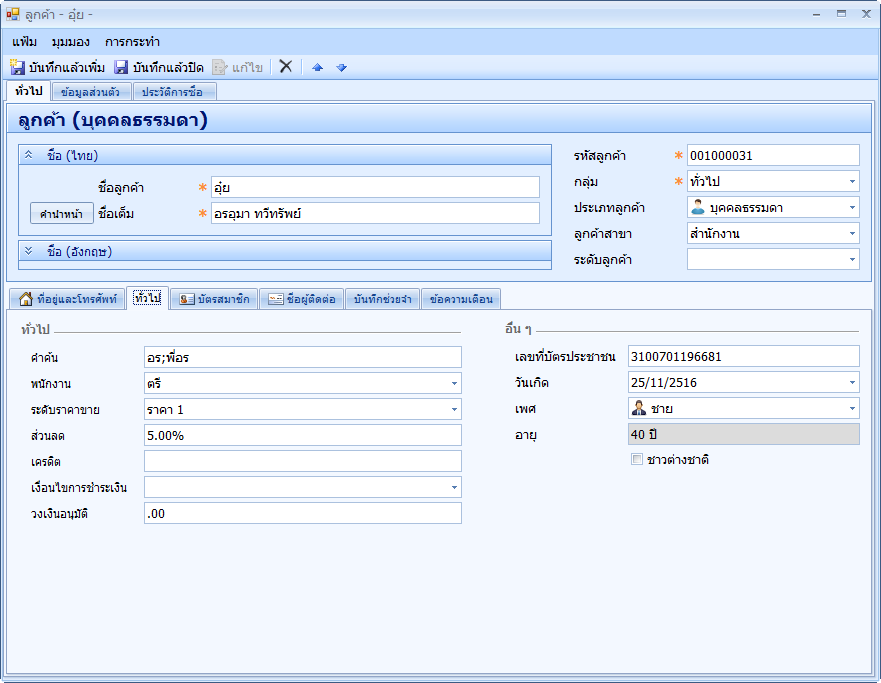Click the ส่วนลด input field
This screenshot has width=881, height=683.
(x=302, y=435)
